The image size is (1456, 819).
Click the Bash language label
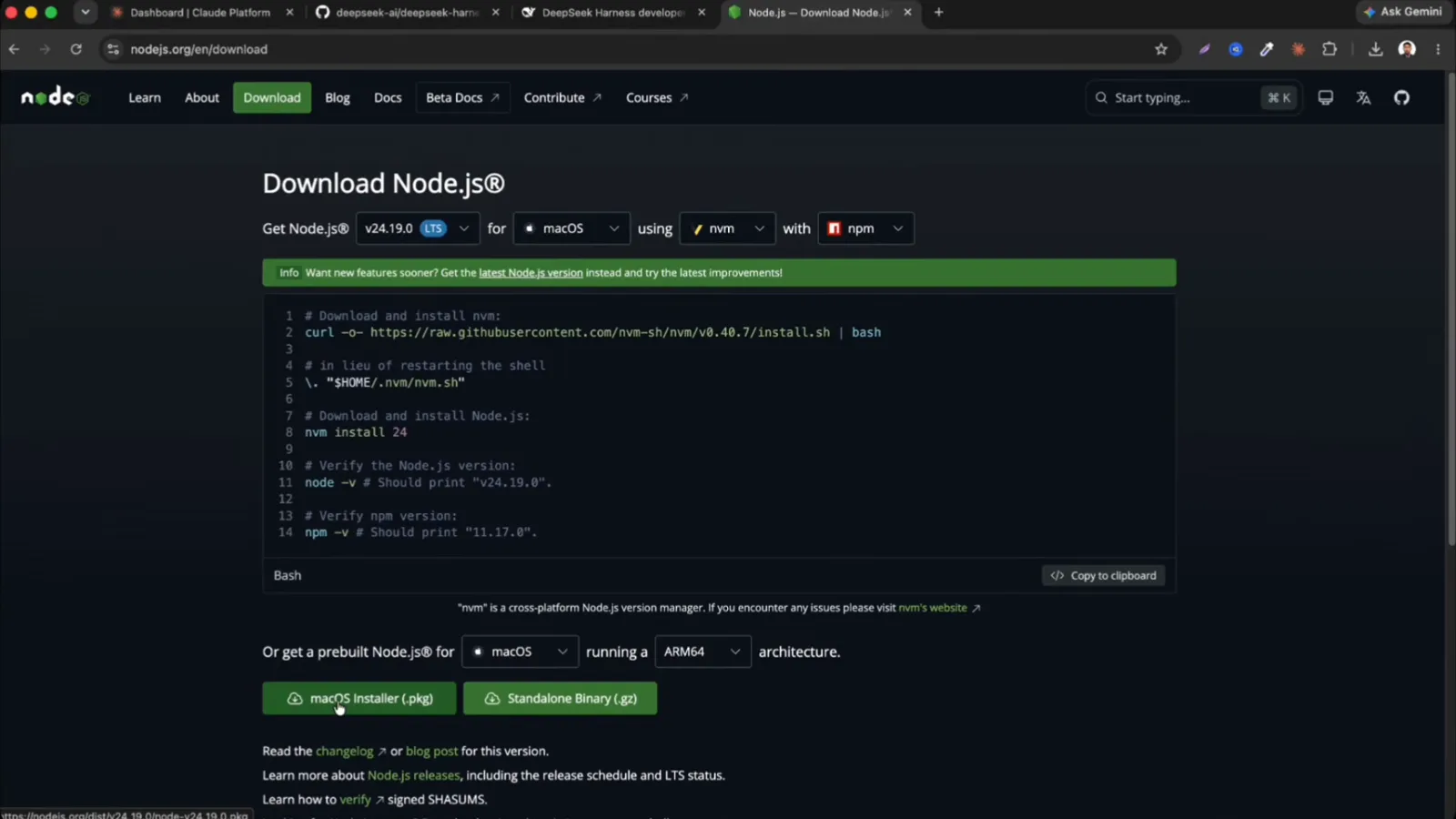pos(288,575)
